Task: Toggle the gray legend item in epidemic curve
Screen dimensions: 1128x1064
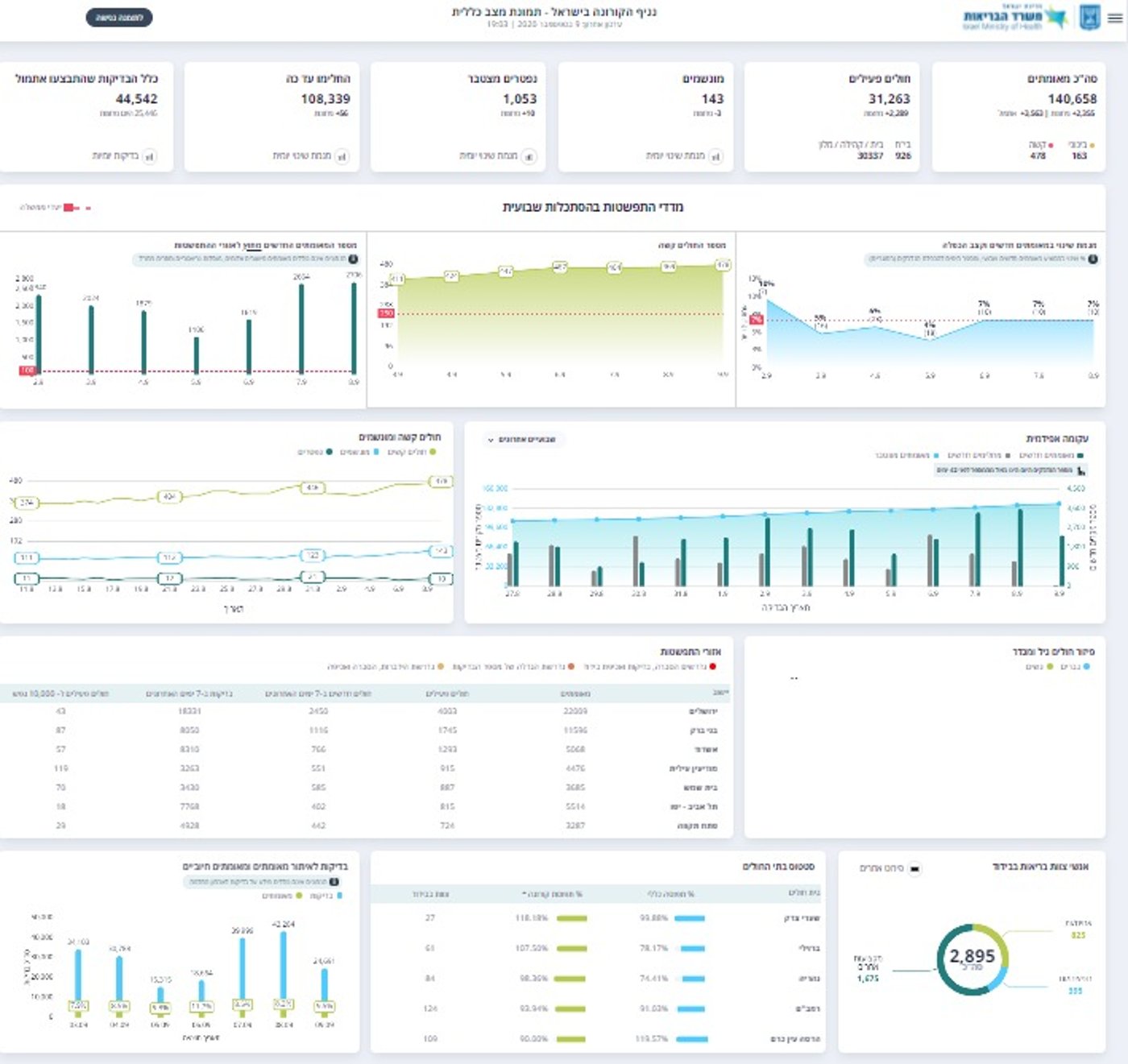Action: pyautogui.click(x=979, y=456)
